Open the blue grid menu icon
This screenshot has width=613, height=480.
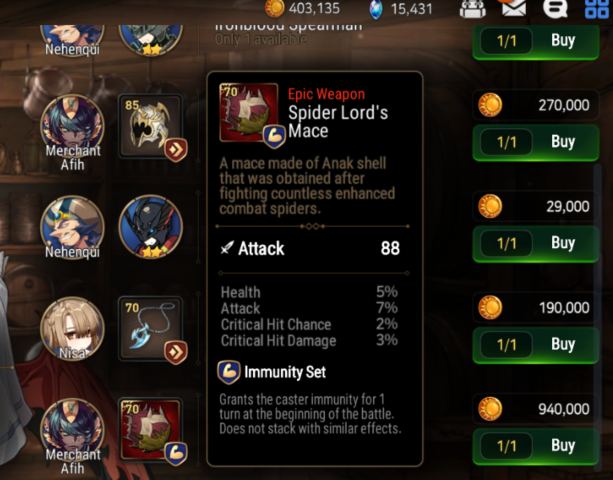tap(597, 9)
